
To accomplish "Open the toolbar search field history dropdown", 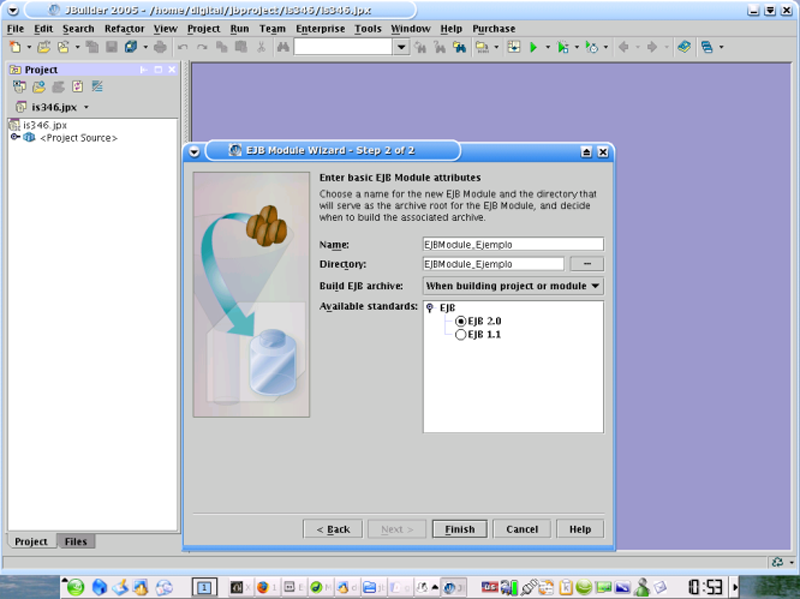I will tap(402, 47).
